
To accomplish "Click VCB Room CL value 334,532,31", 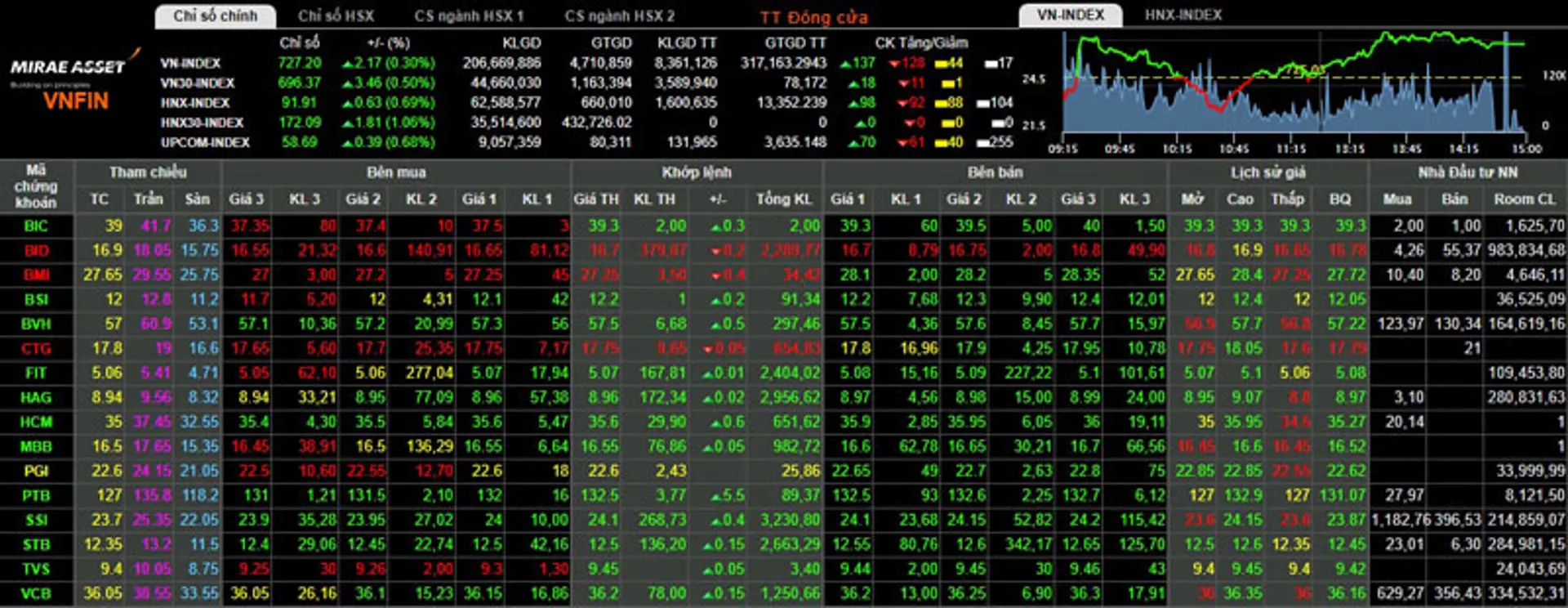I will 1526,594.
